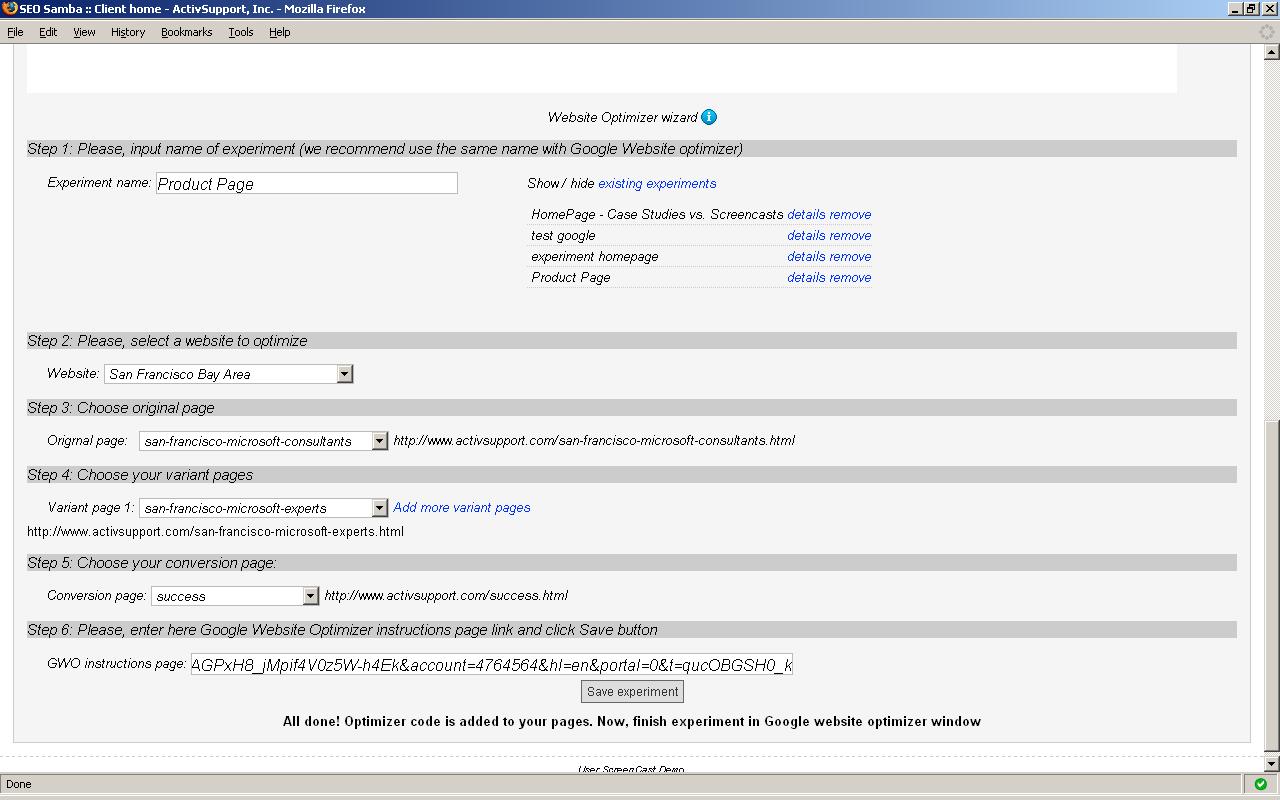Open the History menu

pyautogui.click(x=128, y=32)
